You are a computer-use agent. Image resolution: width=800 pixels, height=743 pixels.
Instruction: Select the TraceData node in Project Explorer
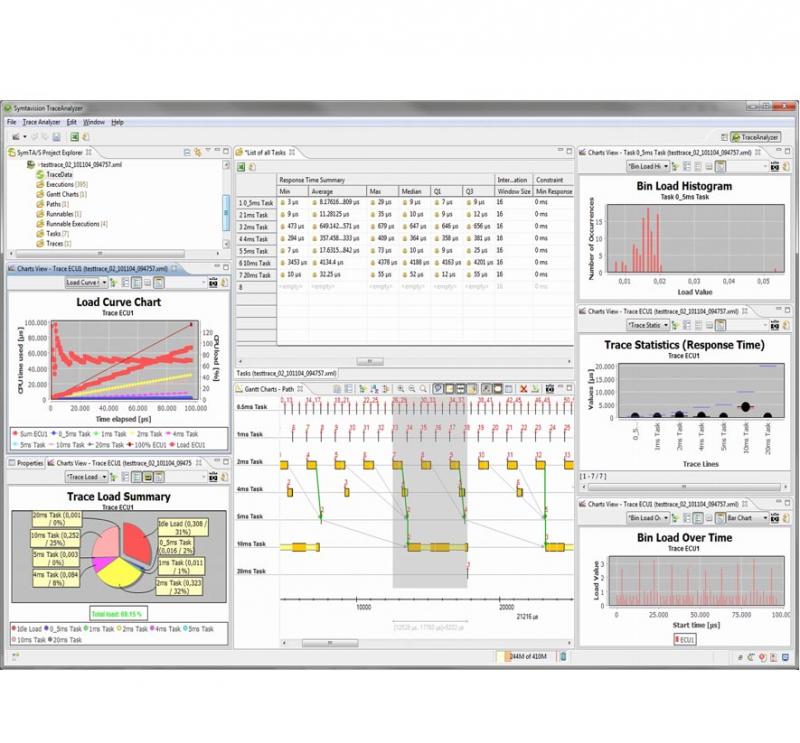60,173
